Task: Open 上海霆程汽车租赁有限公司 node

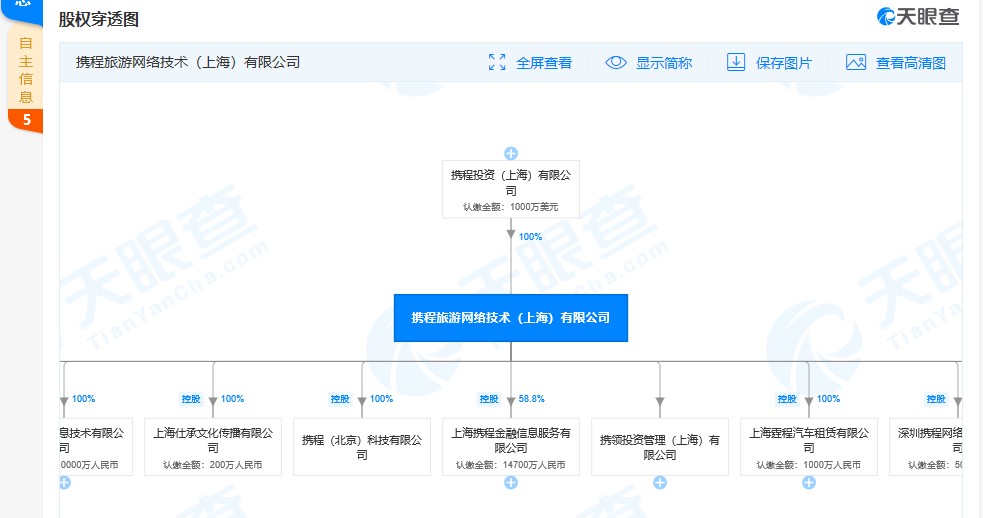Action: 809,447
